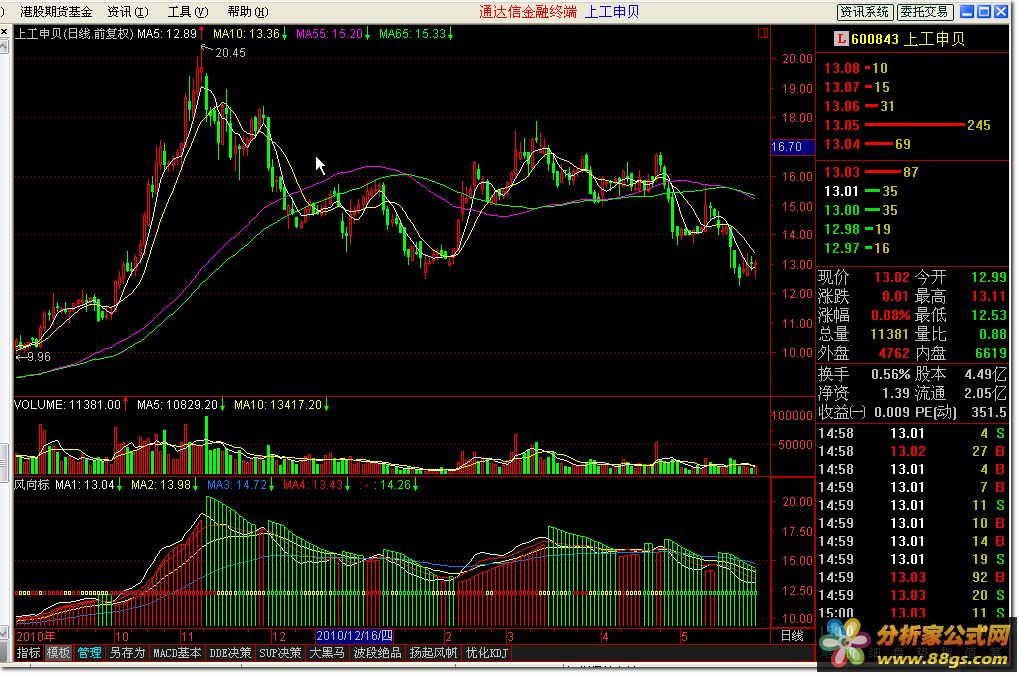Click the MA65: 15.33 indicator label
Viewport: 1019px width, 674px height.
pos(412,34)
